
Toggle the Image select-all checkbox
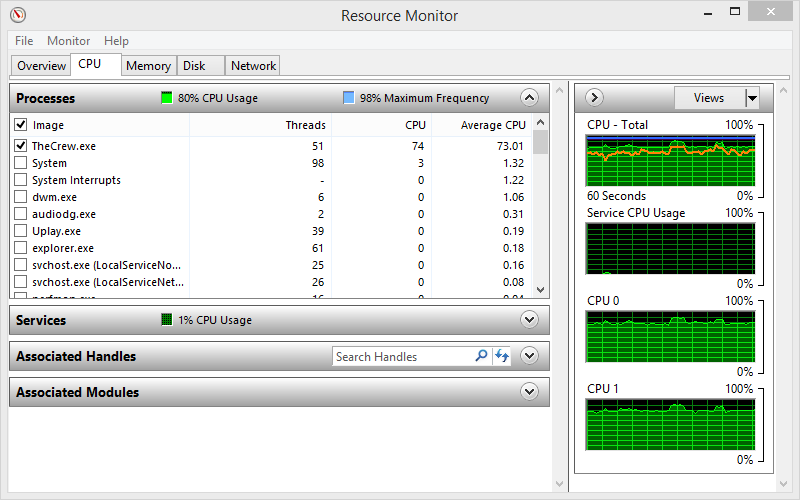coord(20,125)
